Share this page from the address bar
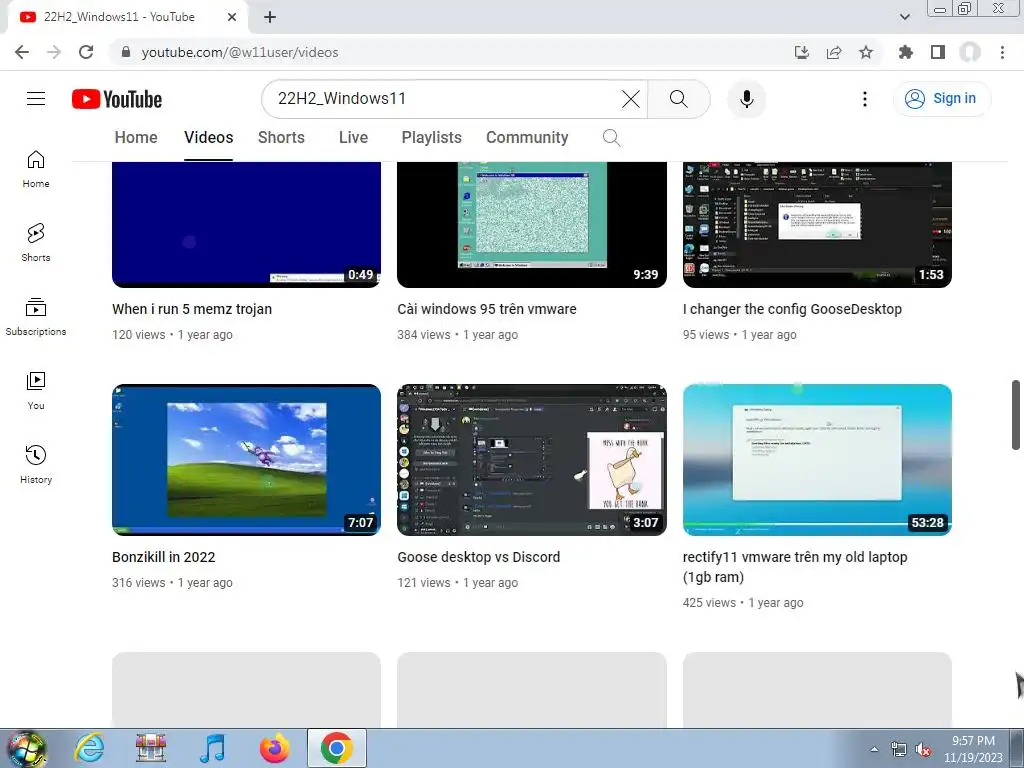This screenshot has height=768, width=1024. 834,52
